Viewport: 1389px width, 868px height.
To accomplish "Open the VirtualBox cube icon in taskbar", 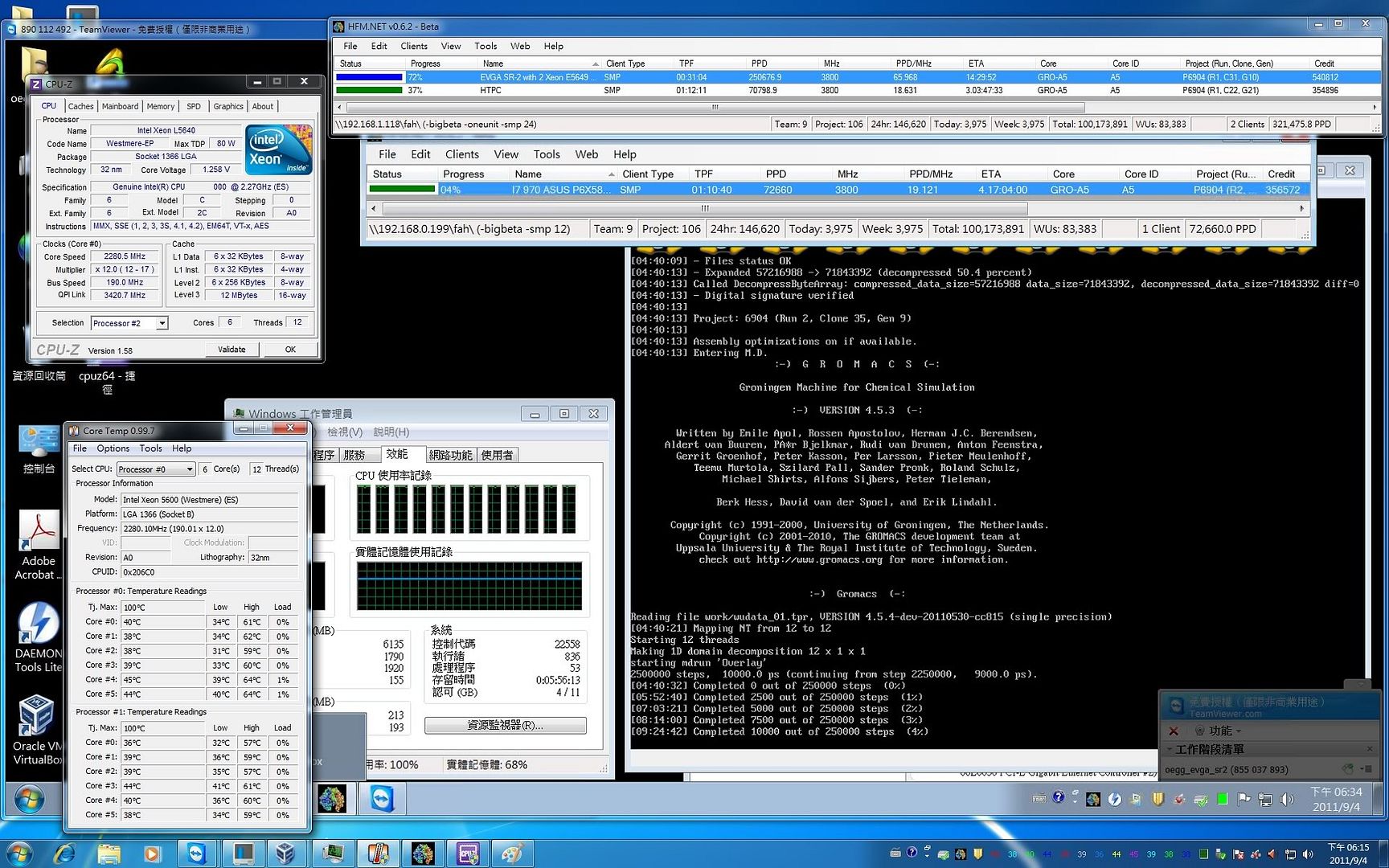I will [x=285, y=853].
